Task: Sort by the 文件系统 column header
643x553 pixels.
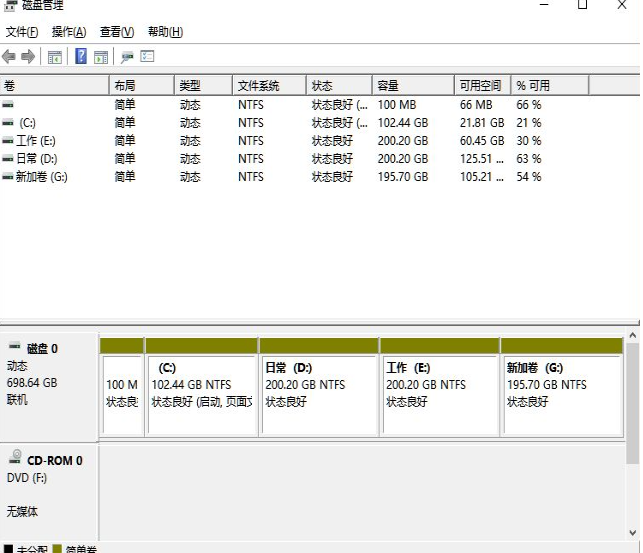Action: (257, 86)
